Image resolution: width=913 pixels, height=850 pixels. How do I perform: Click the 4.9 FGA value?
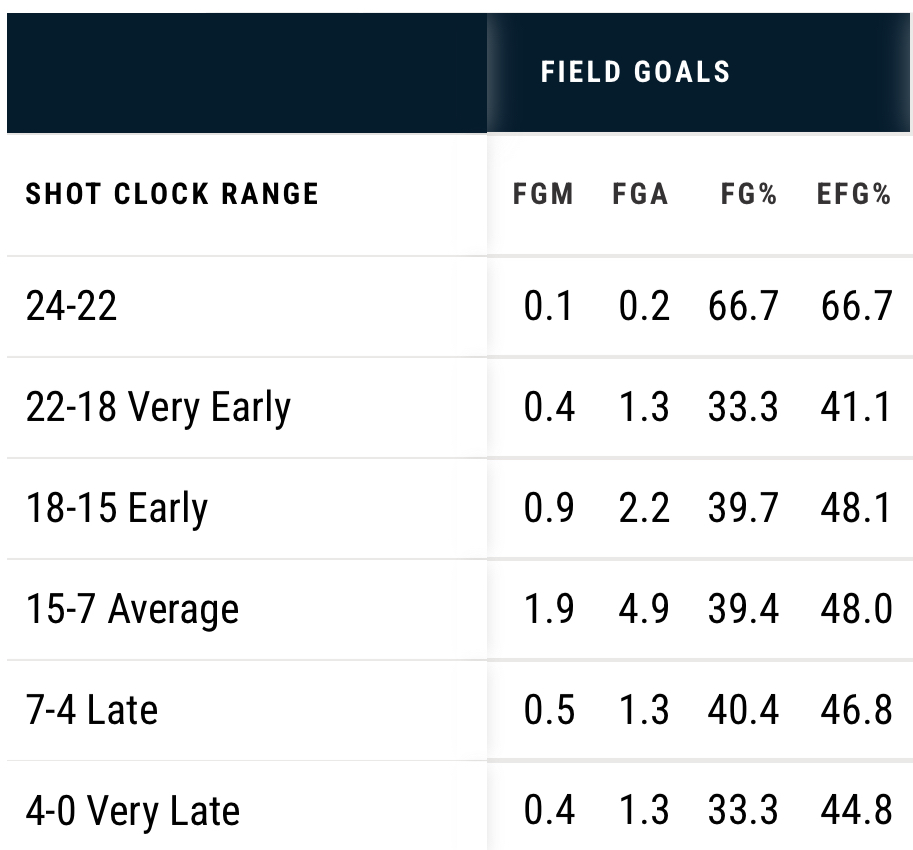pyautogui.click(x=641, y=609)
